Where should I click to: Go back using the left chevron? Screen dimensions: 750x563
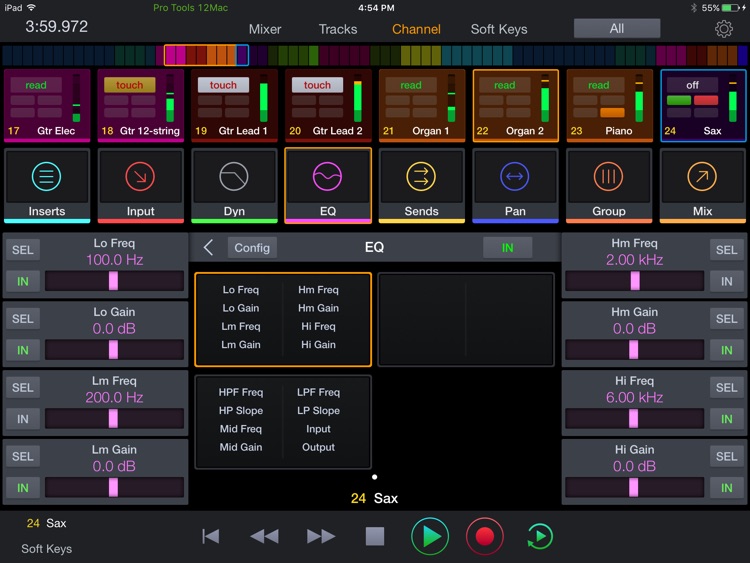click(208, 248)
